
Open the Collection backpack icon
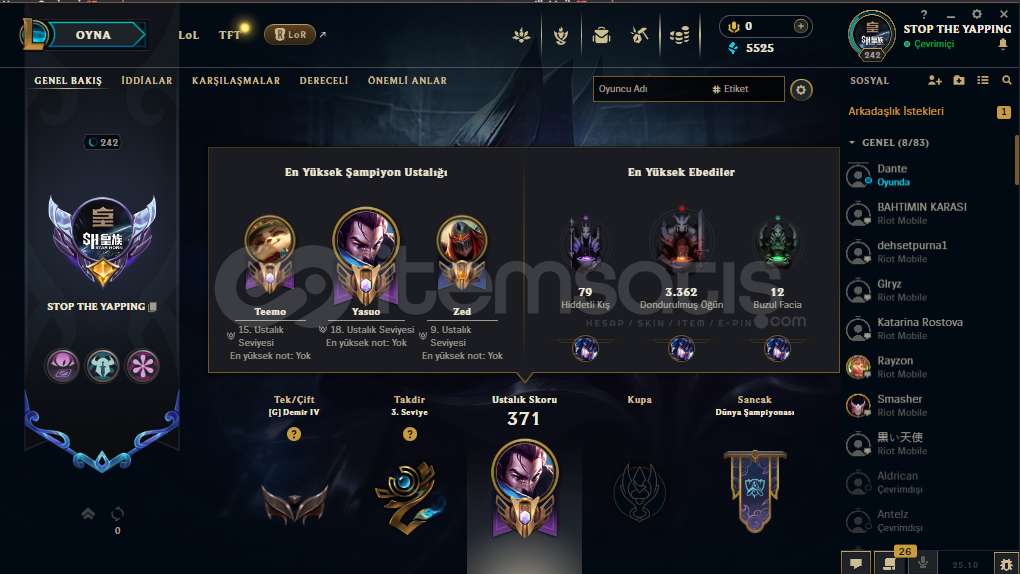point(601,35)
